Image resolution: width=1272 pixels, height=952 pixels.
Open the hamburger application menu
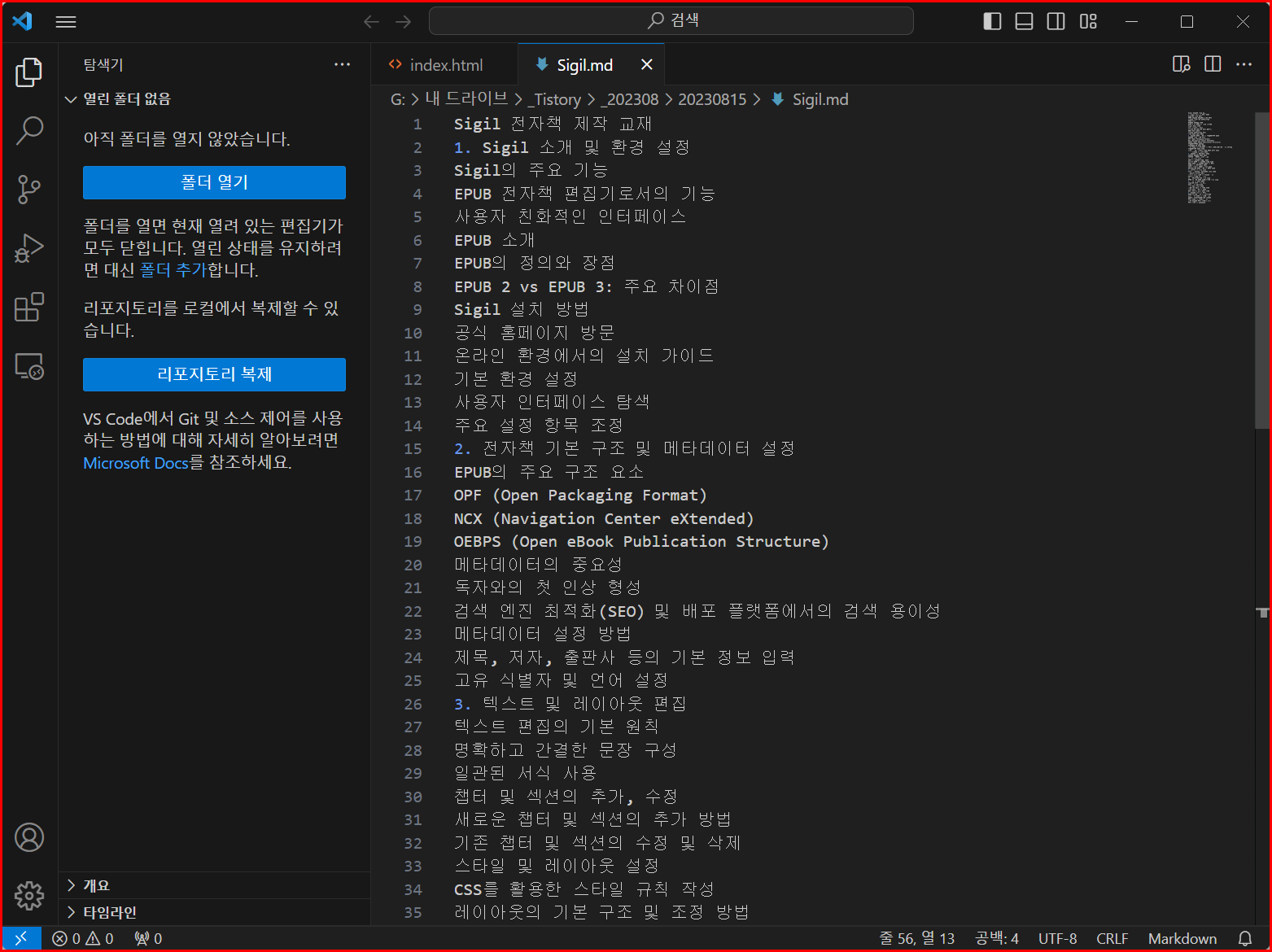click(66, 22)
